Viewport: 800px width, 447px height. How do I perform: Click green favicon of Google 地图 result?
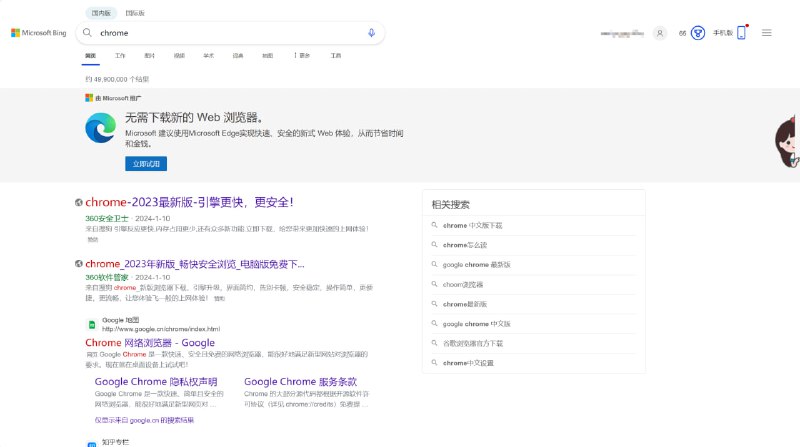[92, 325]
